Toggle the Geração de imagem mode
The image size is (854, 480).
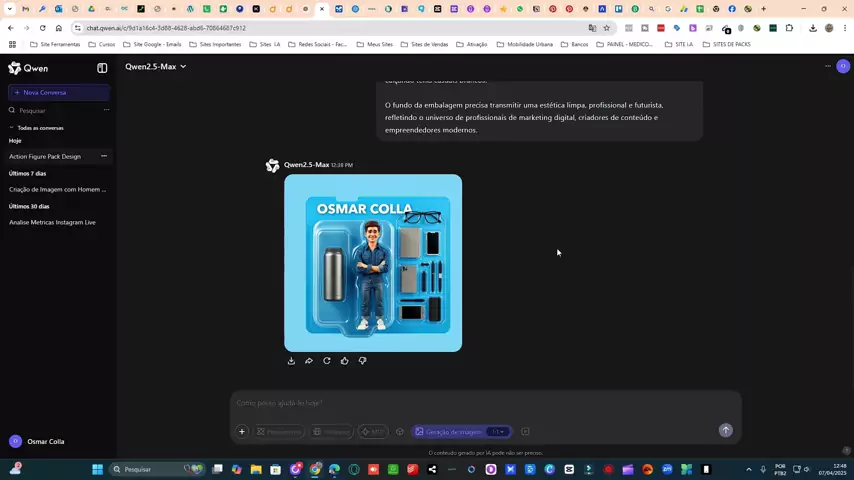[448, 432]
